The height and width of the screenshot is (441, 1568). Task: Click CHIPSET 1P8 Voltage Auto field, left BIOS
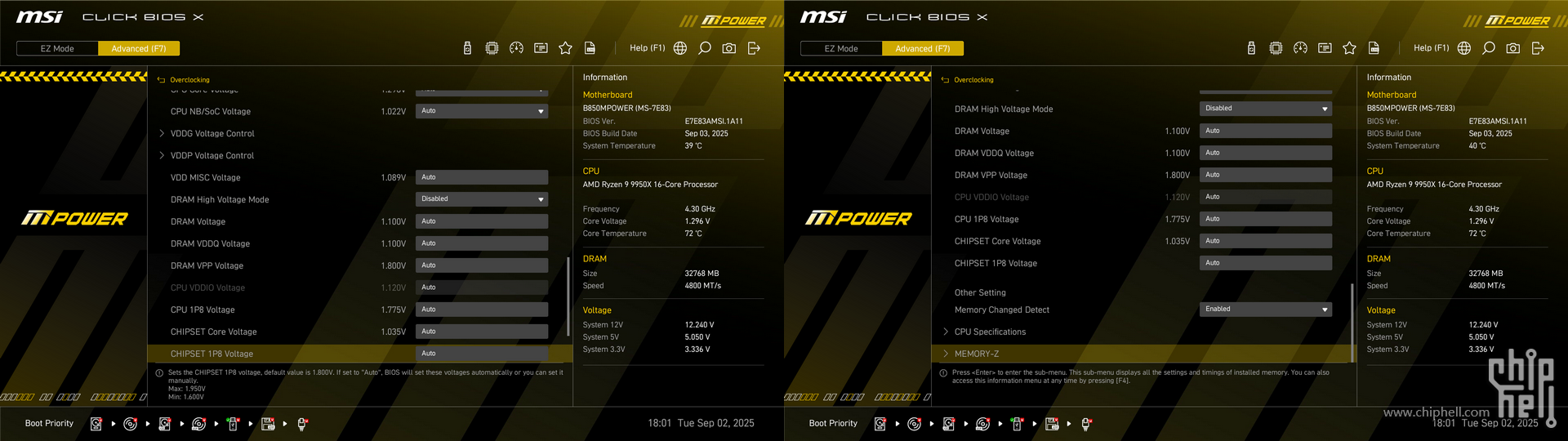point(482,354)
